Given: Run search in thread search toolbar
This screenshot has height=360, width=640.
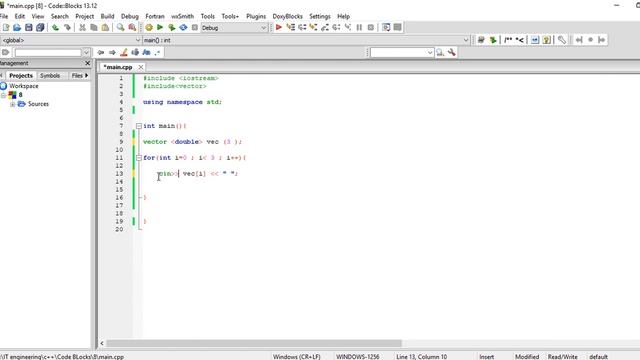Looking at the screenshot, I should pos(440,52).
